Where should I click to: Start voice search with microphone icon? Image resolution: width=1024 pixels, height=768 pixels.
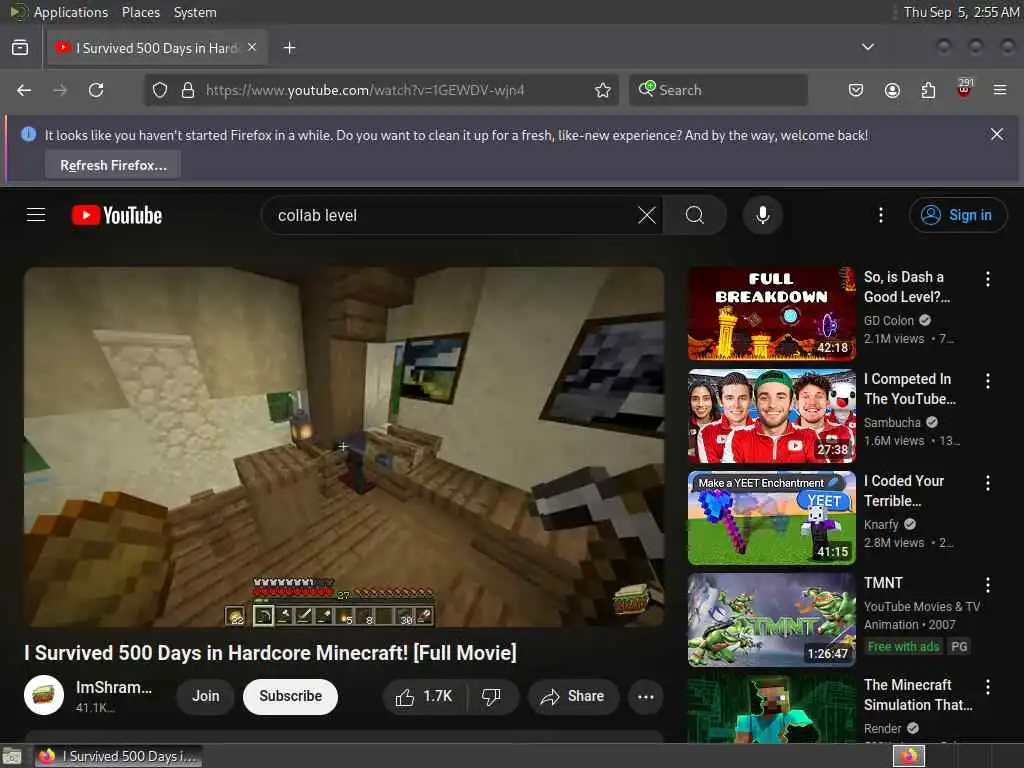tap(762, 215)
